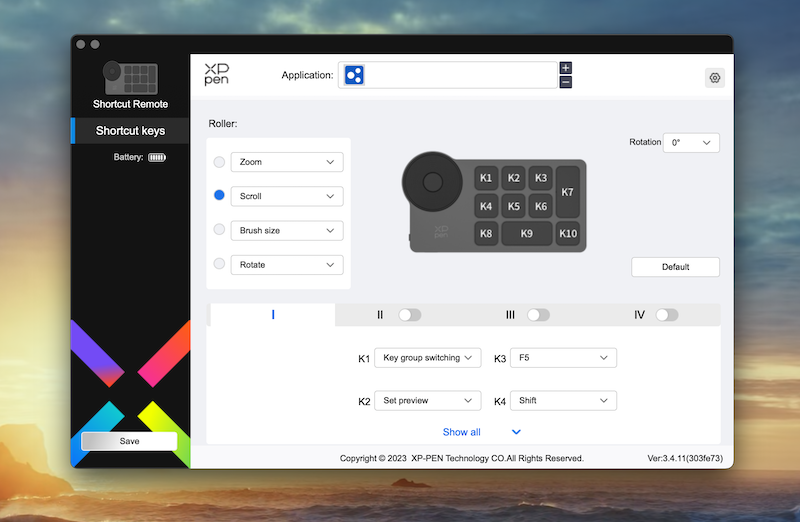The height and width of the screenshot is (522, 800).
Task: Click the K9 key on the device image
Action: click(527, 234)
